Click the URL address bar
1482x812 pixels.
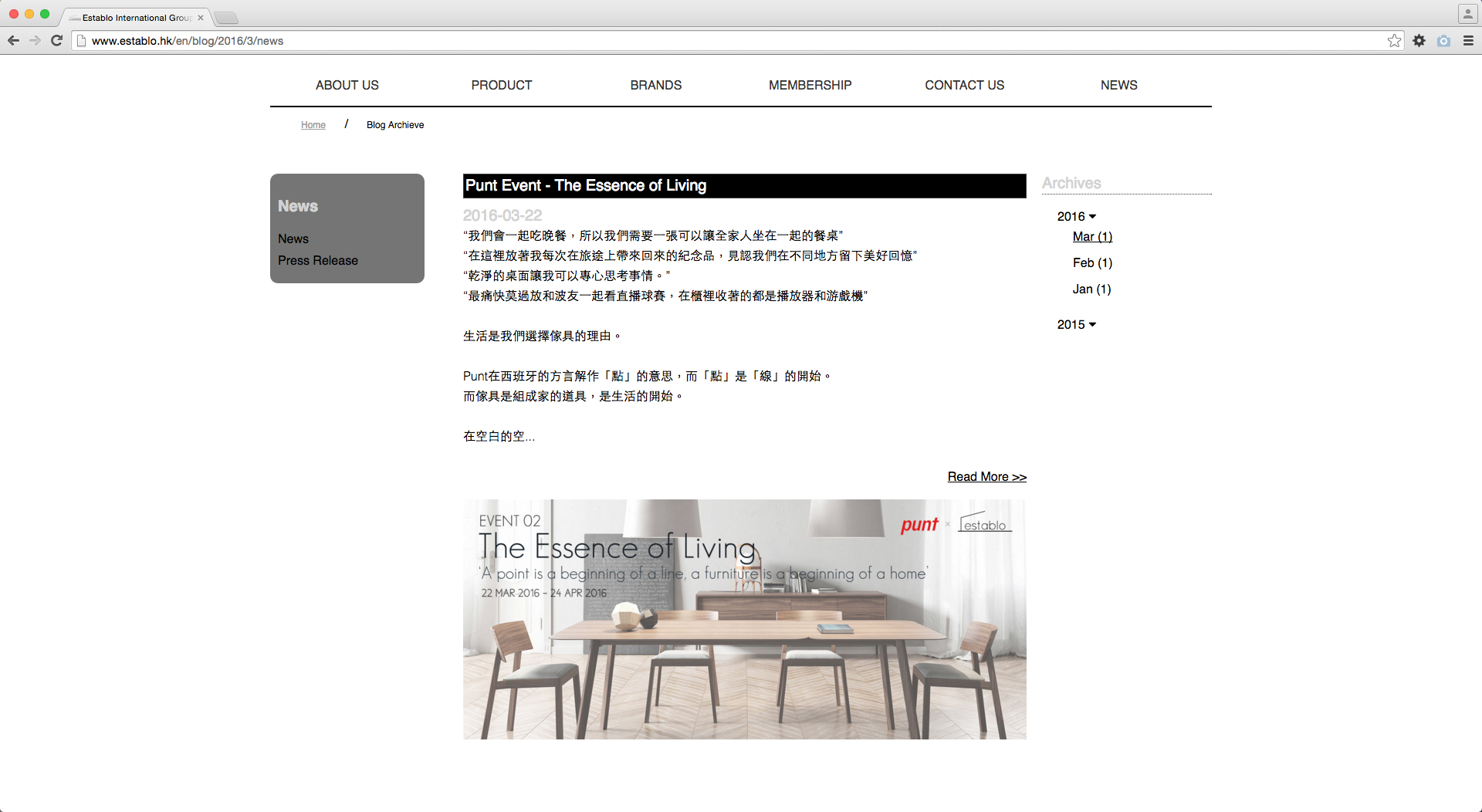[x=695, y=41]
